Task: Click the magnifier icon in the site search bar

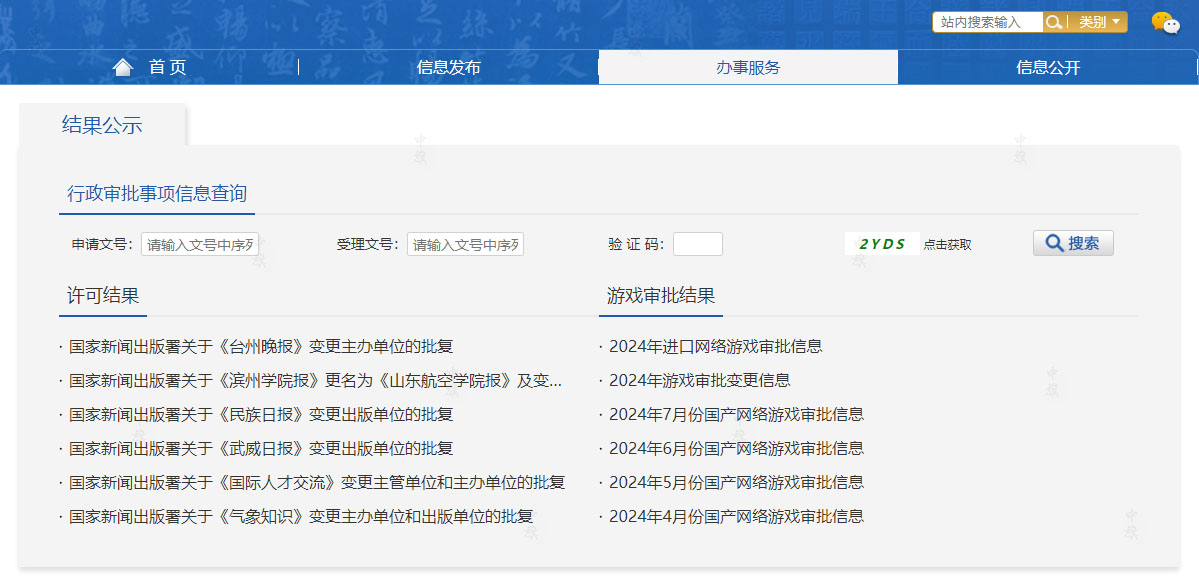Action: [x=1053, y=21]
